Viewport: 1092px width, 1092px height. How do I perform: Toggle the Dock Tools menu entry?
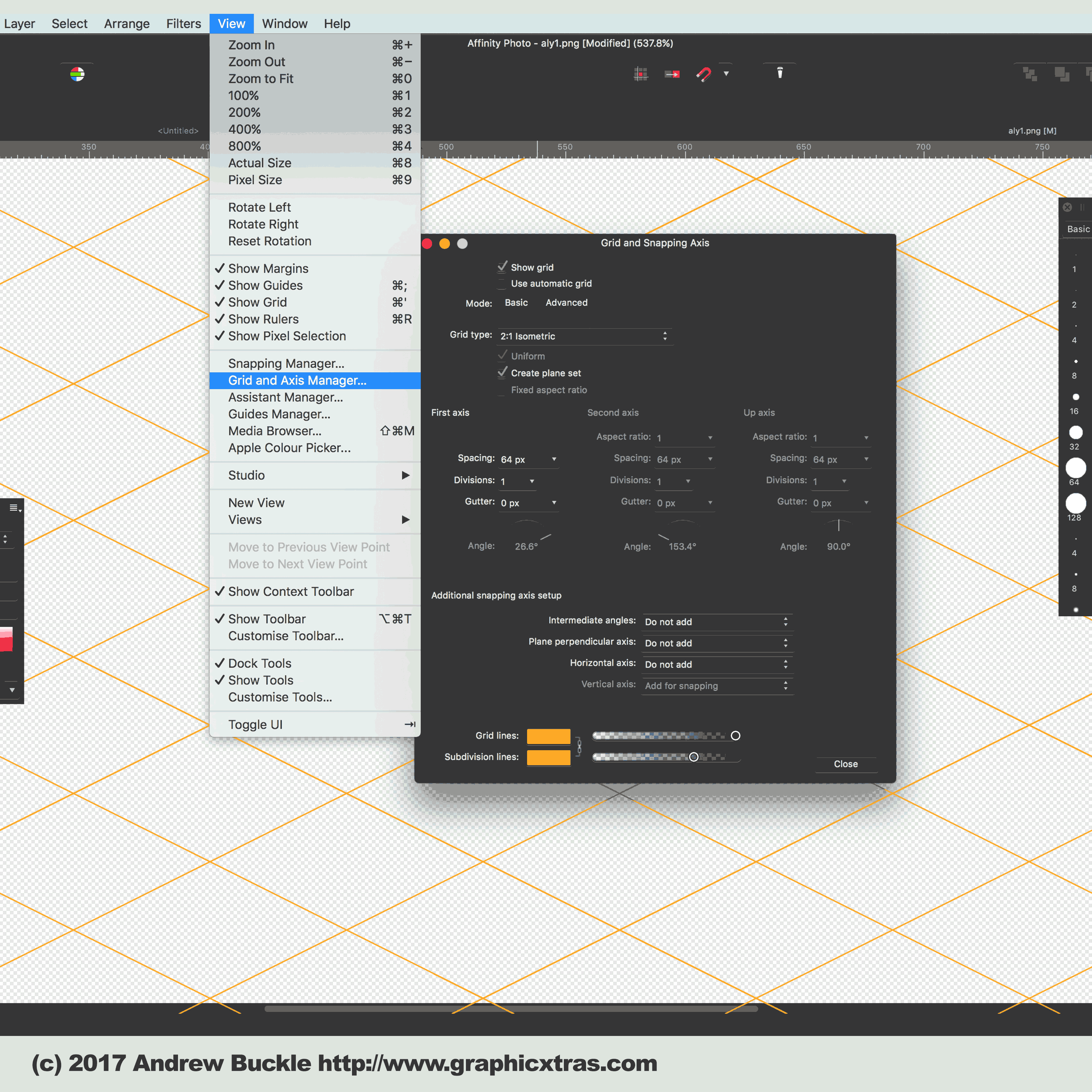pos(315,664)
